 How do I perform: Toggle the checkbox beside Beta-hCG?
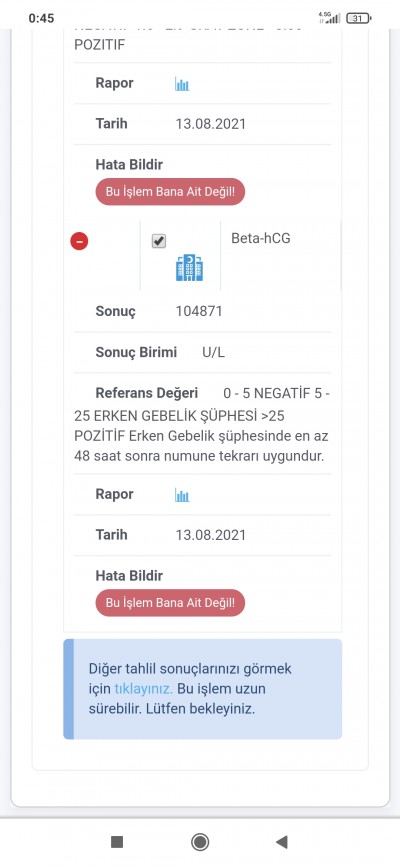(x=159, y=241)
